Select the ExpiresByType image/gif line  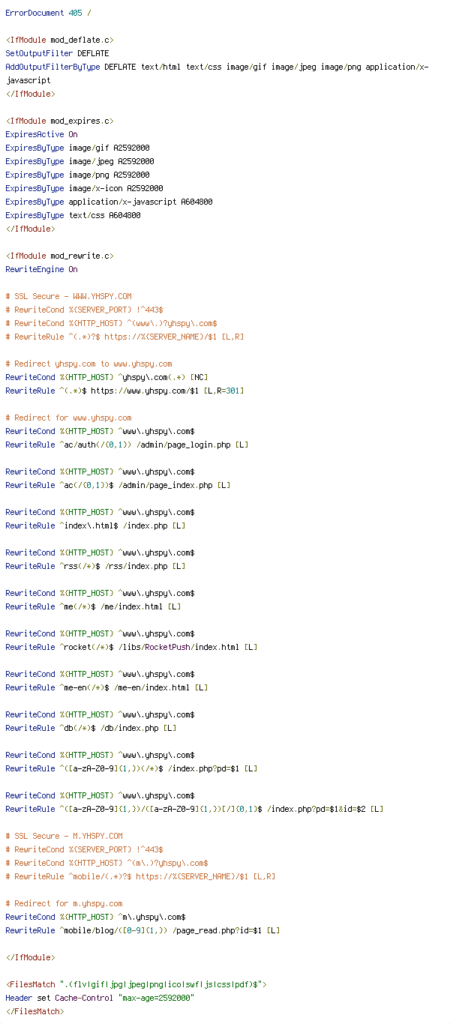(77, 148)
